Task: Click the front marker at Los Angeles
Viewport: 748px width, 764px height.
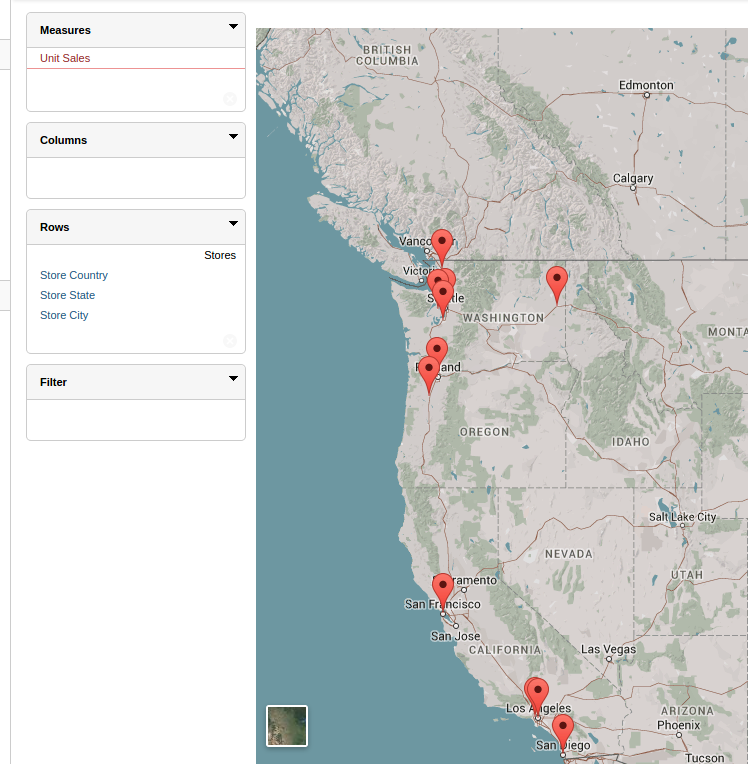Action: [x=538, y=691]
